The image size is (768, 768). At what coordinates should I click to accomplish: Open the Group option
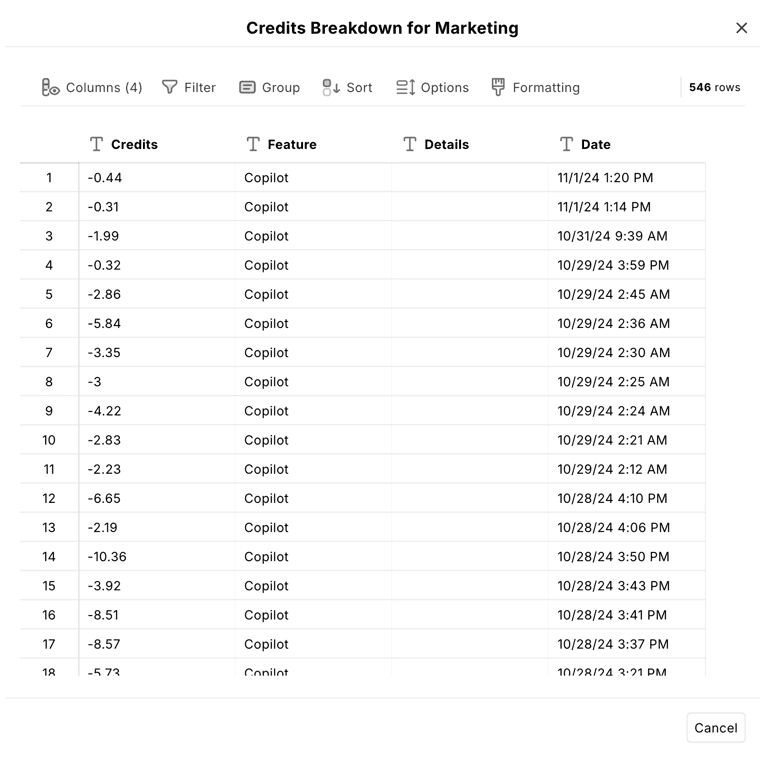point(269,88)
